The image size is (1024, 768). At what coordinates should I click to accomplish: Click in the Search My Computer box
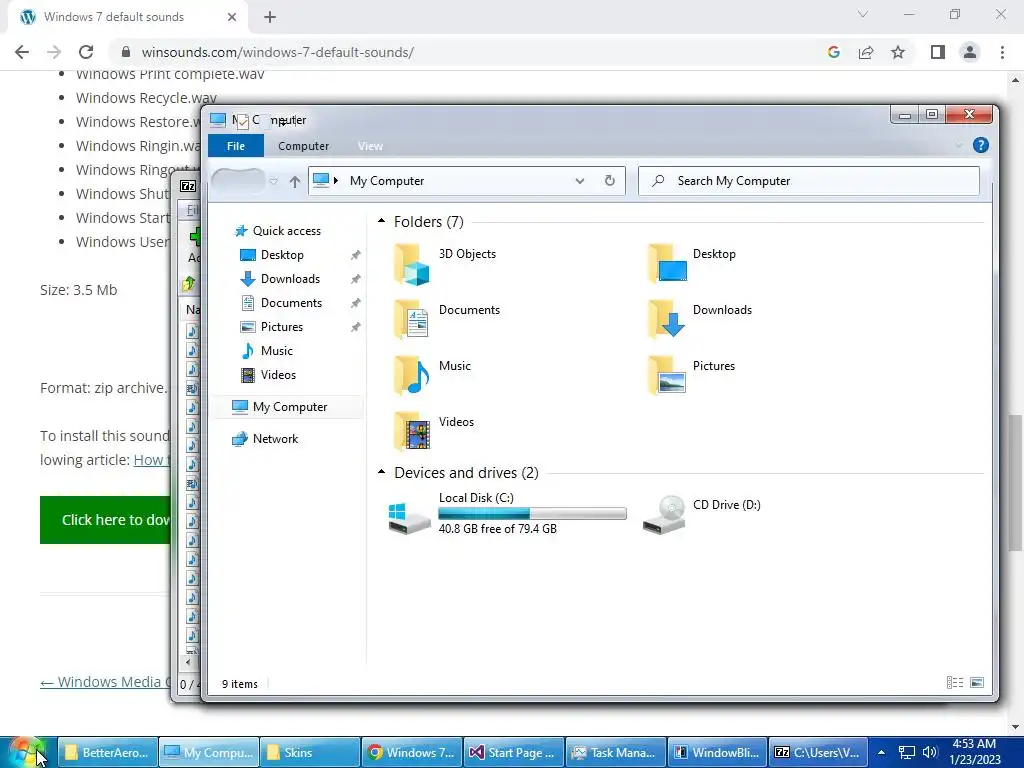808,181
